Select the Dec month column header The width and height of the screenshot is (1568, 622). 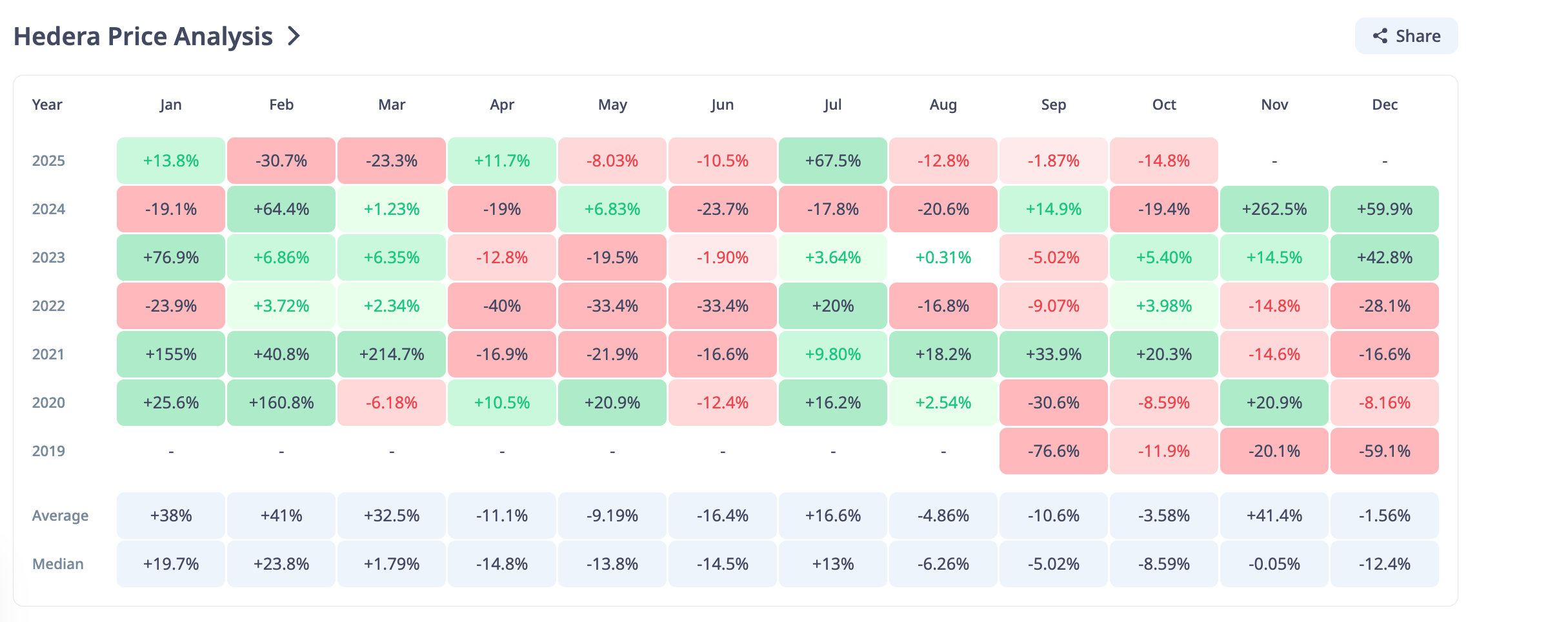pyautogui.click(x=1384, y=105)
